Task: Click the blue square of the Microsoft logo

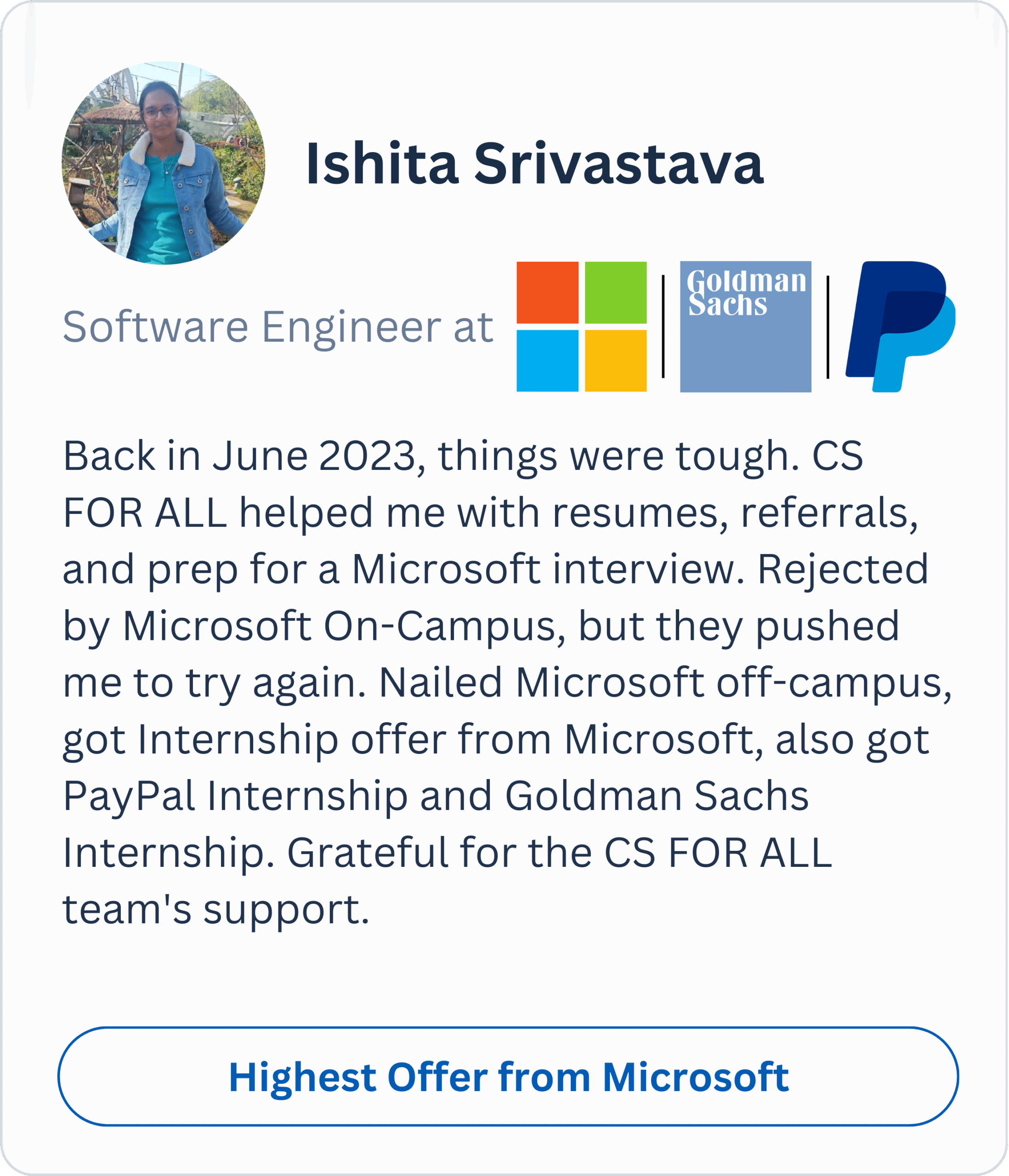Action: point(547,361)
